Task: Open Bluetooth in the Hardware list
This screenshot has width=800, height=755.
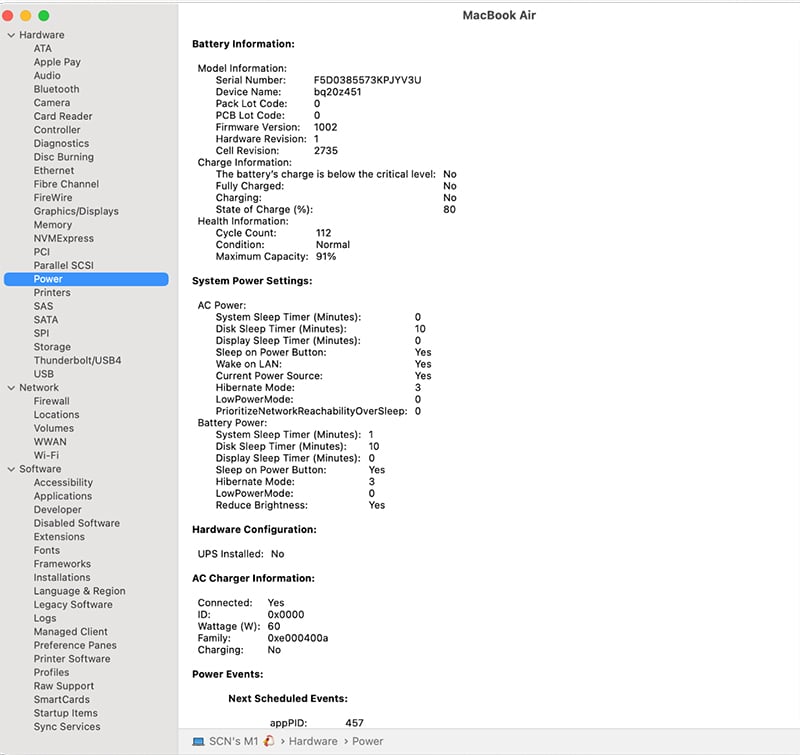Action: [x=57, y=89]
